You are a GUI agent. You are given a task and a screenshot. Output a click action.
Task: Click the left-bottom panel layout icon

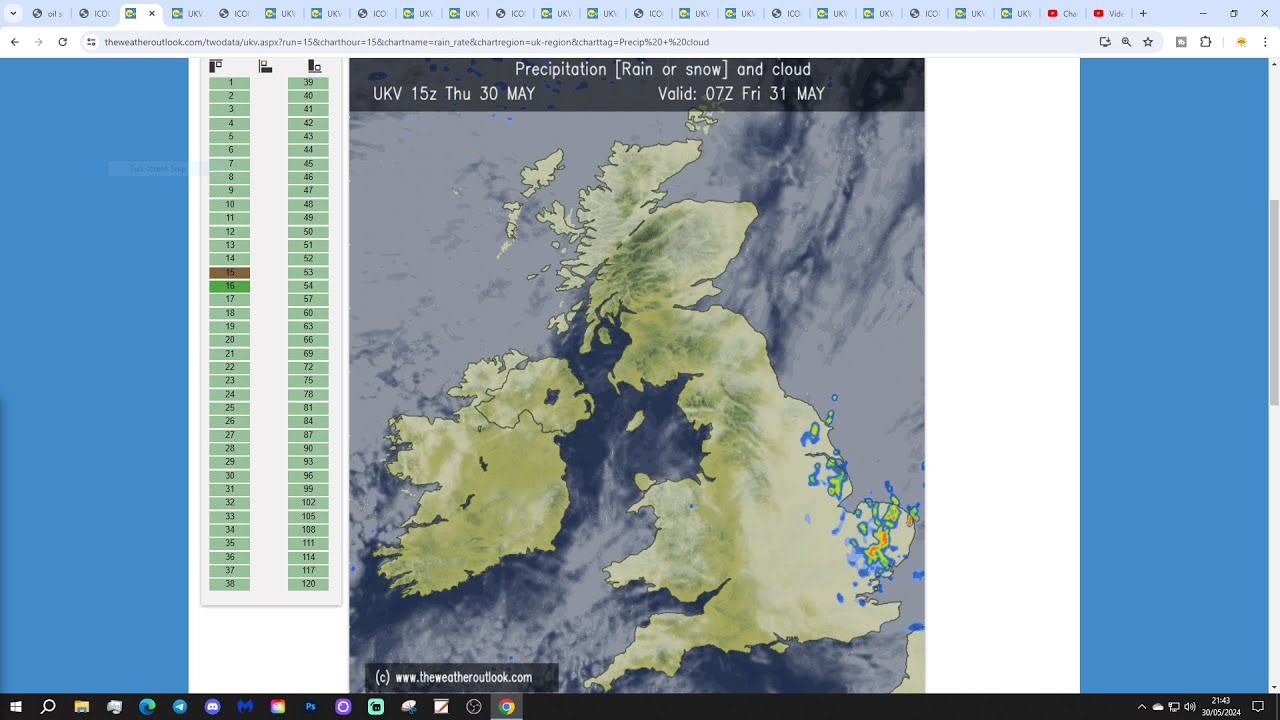(265, 66)
